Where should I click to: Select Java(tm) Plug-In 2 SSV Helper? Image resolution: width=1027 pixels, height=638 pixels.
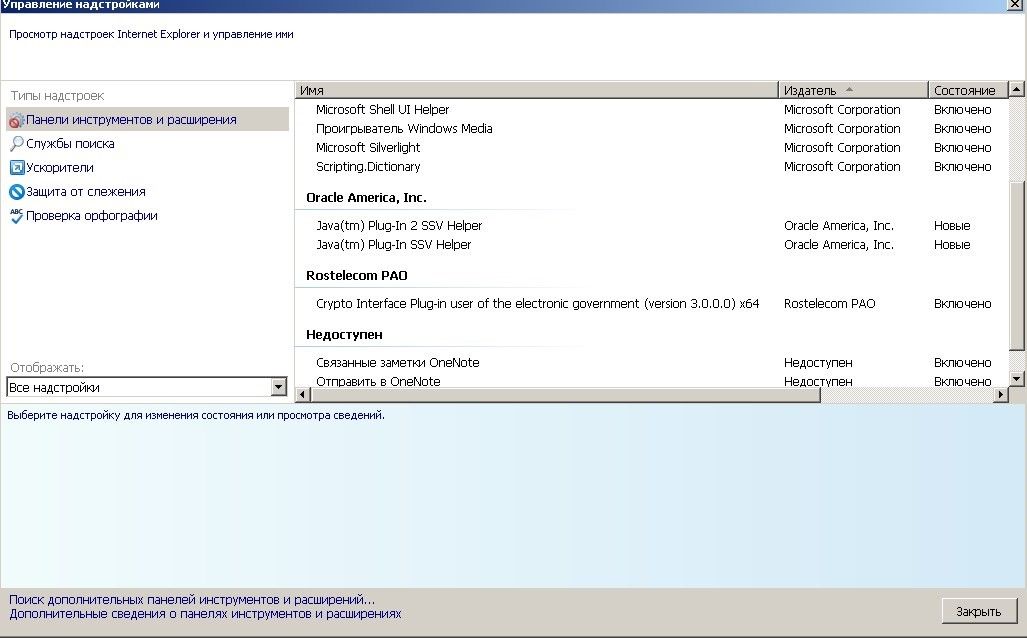coord(652,225)
